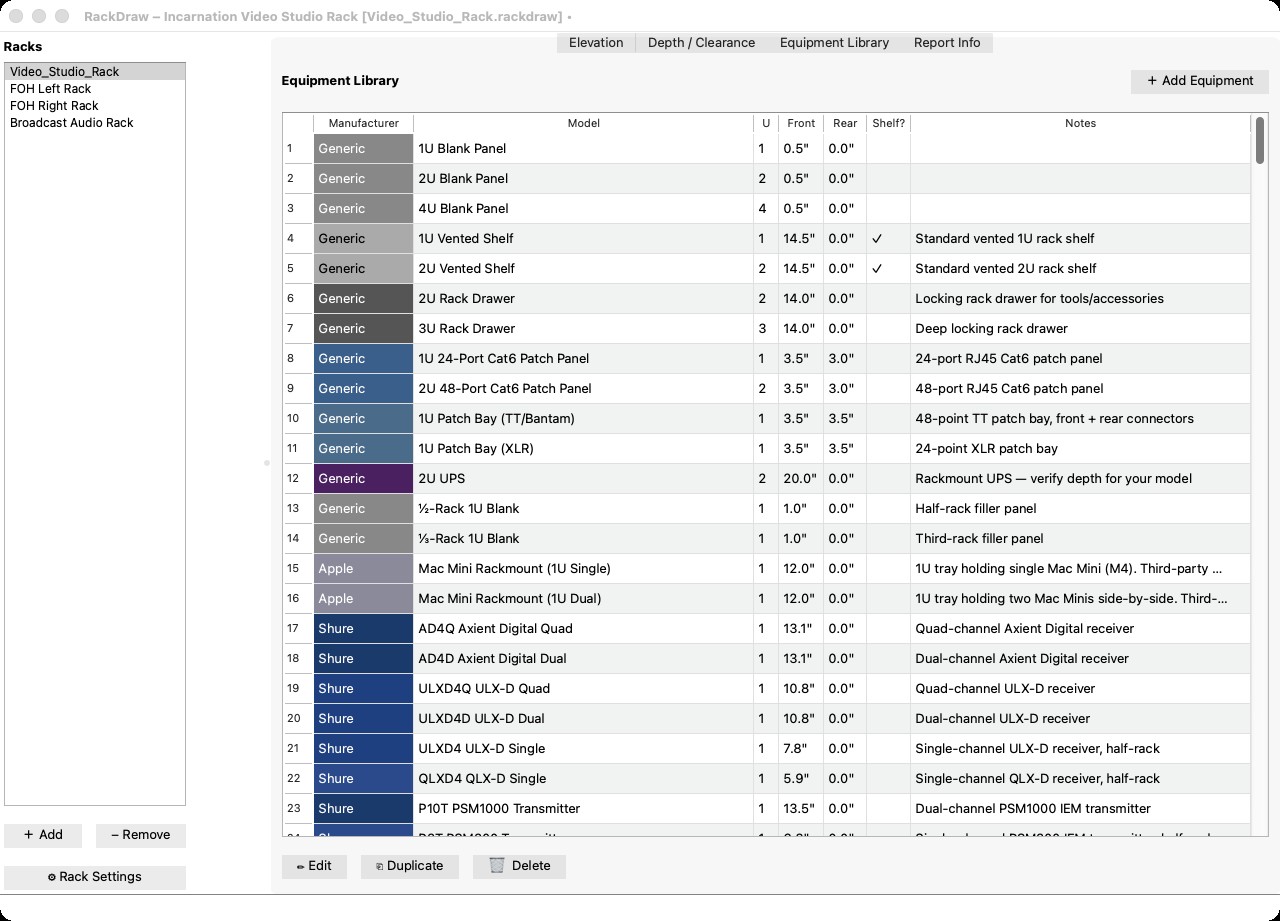
Task: Select the Equipment Library tab
Action: pyautogui.click(x=834, y=43)
